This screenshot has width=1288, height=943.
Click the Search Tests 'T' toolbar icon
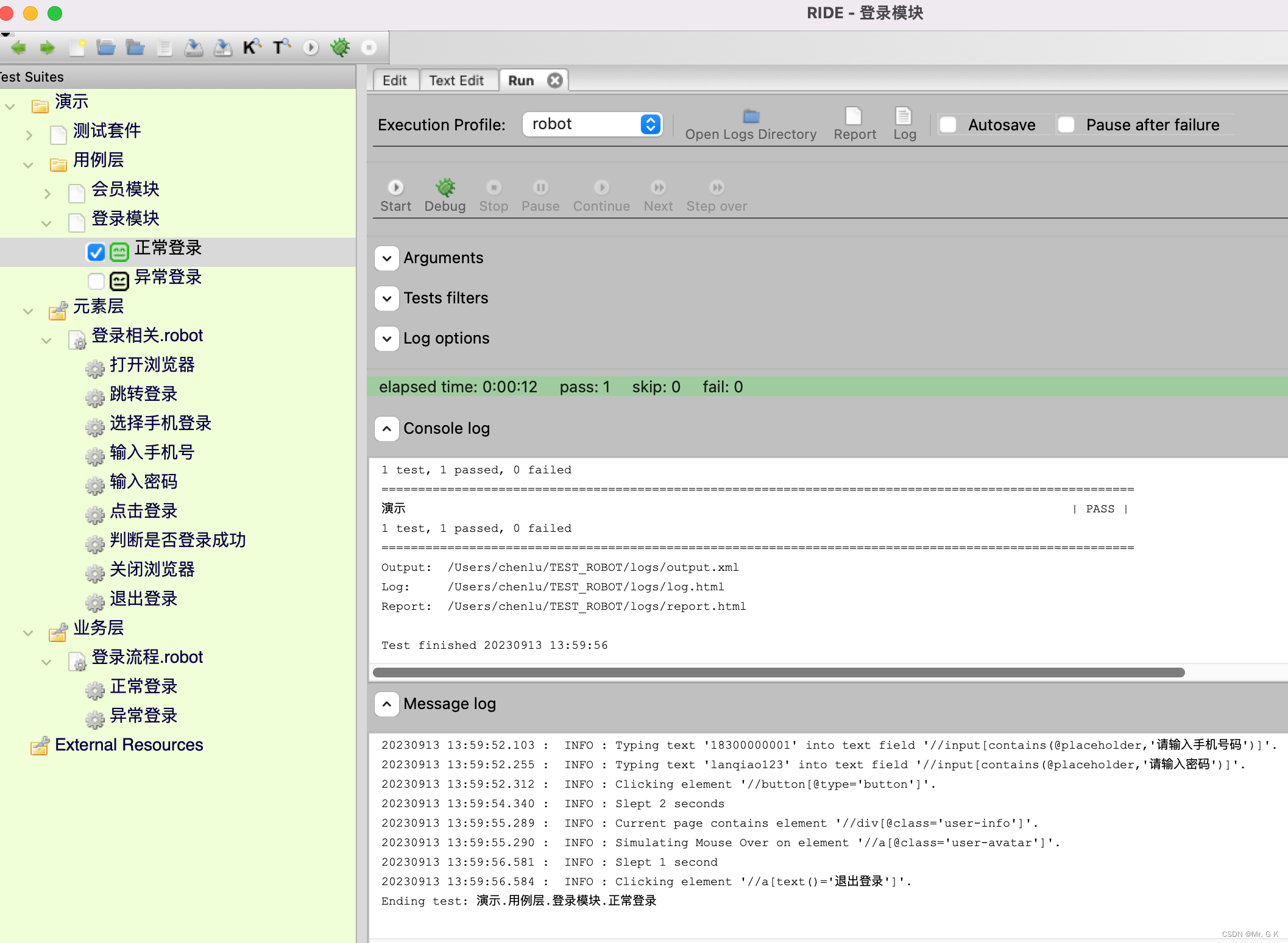(x=280, y=48)
